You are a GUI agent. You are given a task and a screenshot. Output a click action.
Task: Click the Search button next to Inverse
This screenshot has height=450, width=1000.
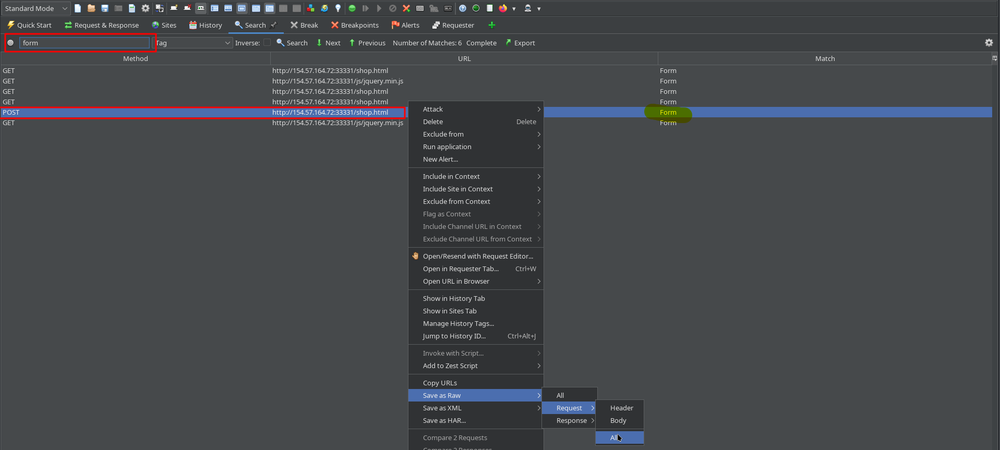(292, 43)
